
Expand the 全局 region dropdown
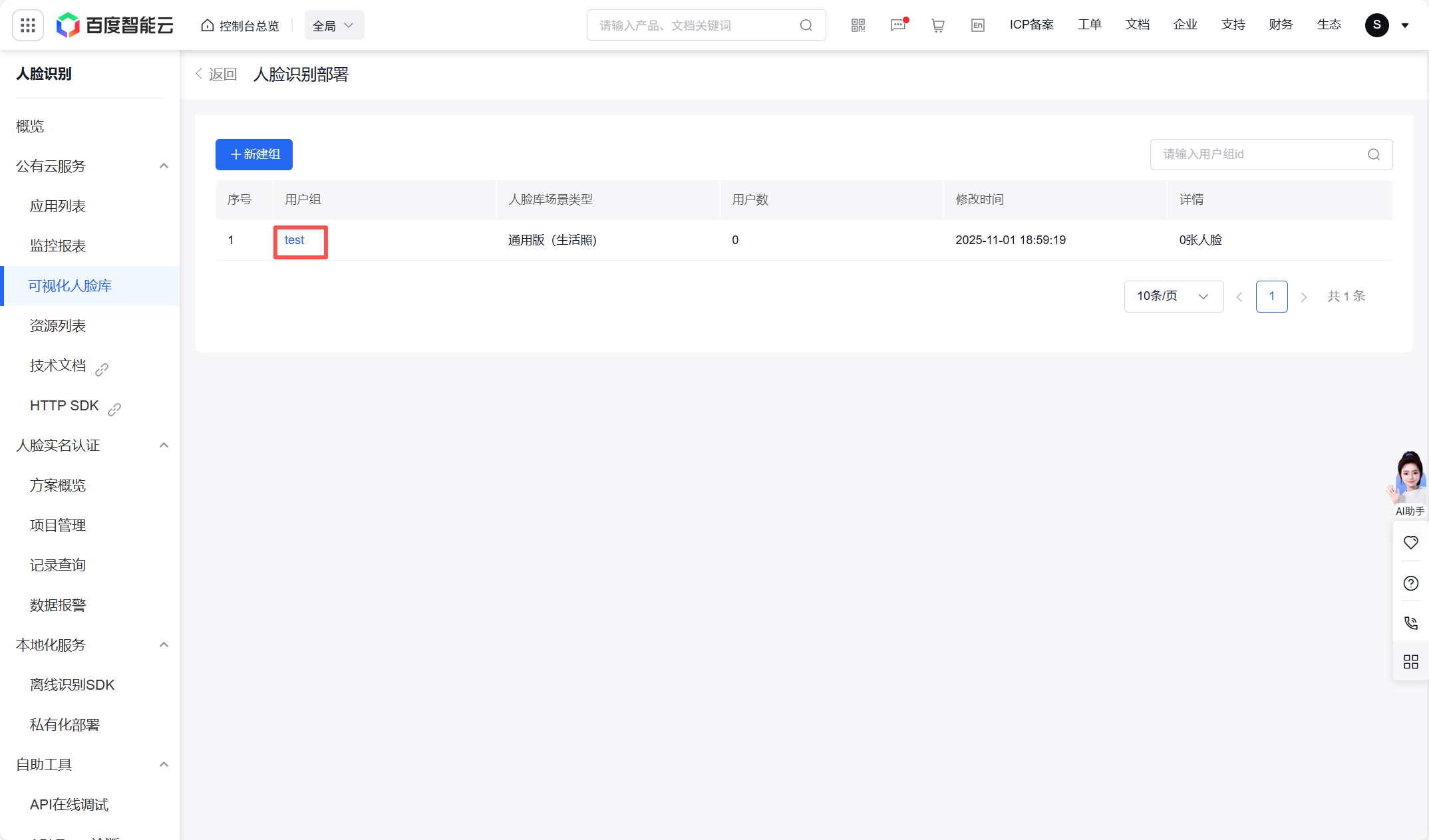tap(334, 25)
